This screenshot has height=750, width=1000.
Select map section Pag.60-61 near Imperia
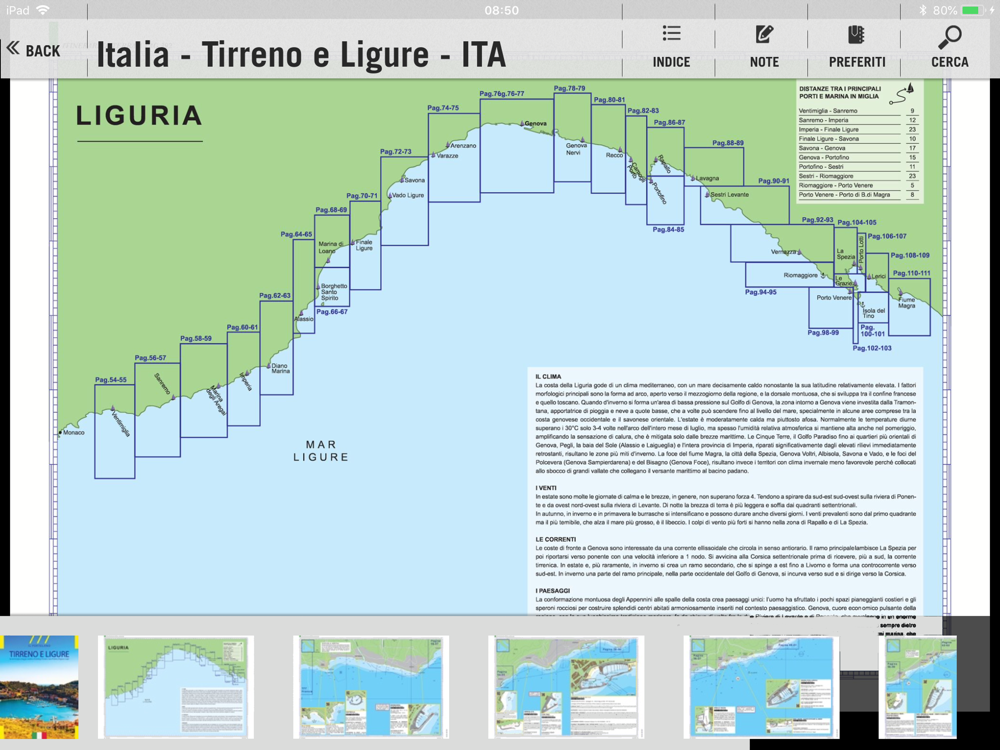[x=244, y=379]
